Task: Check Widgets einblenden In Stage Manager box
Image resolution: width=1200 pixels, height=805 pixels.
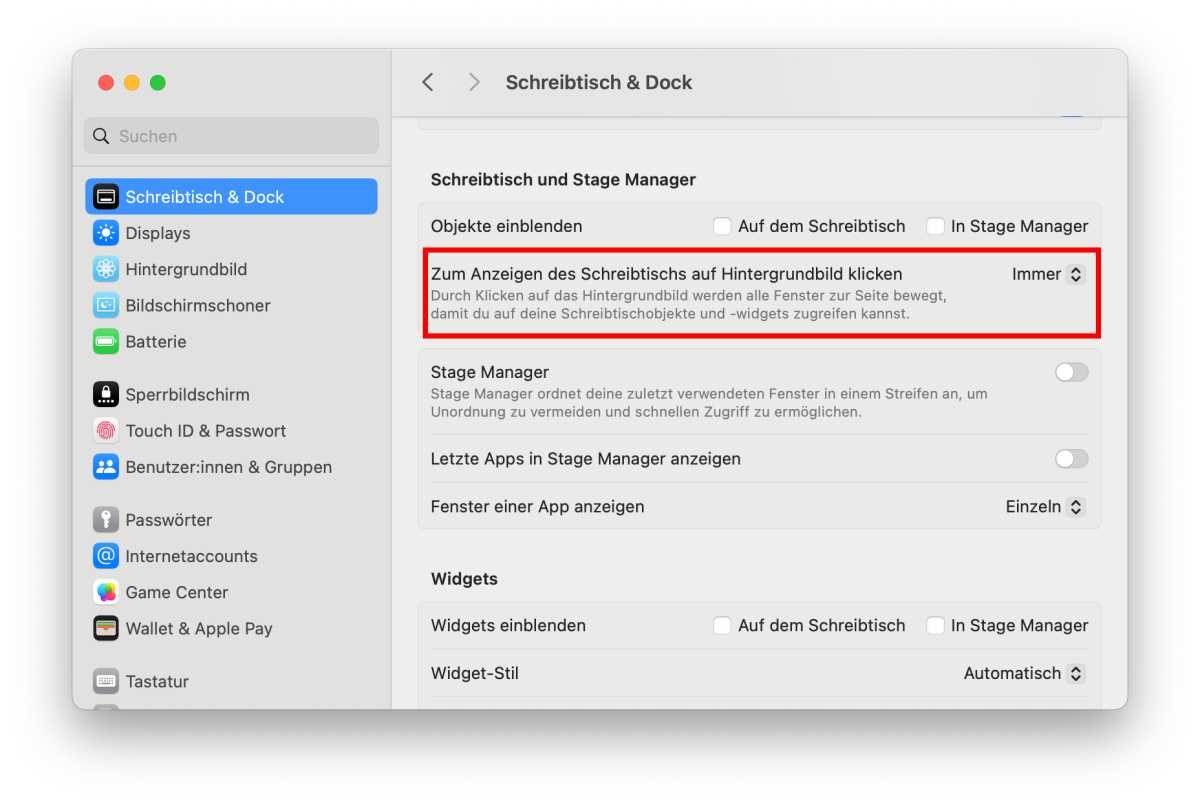Action: coord(935,625)
